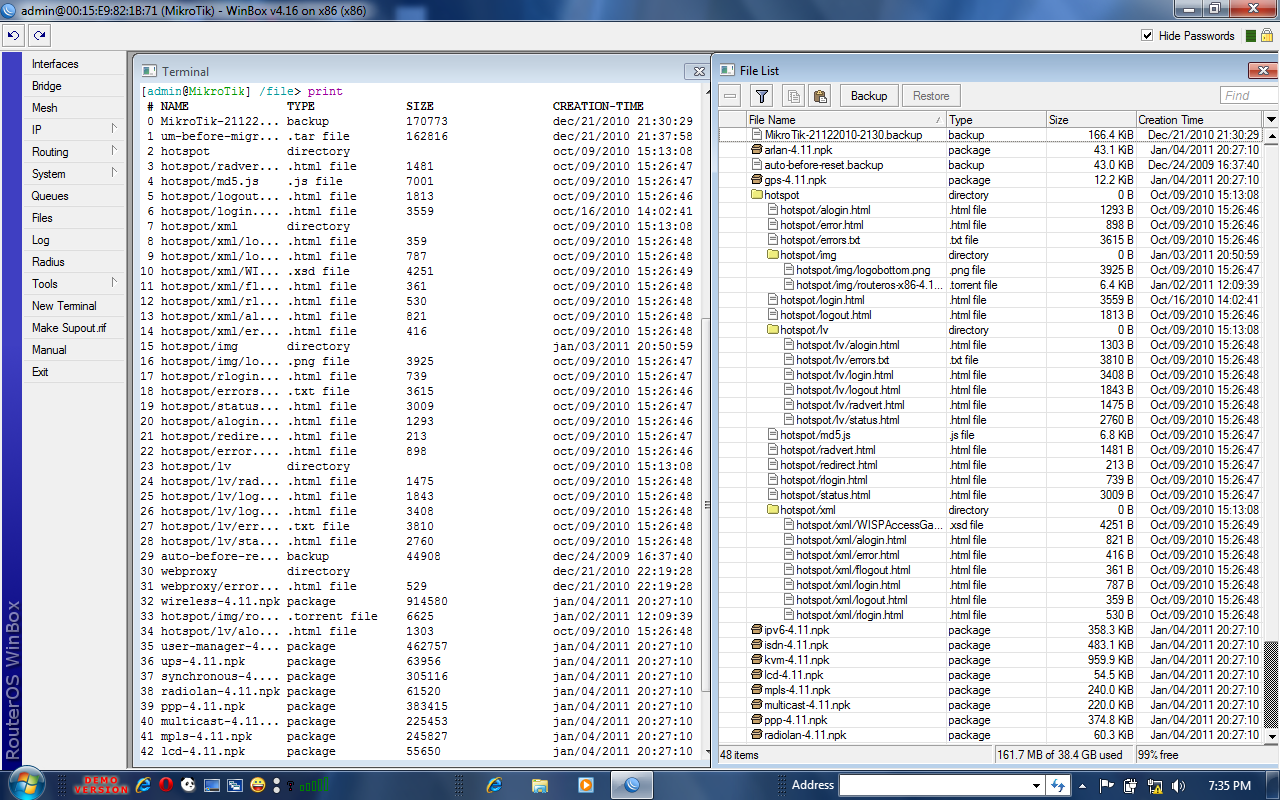The image size is (1280, 800).
Task: Sort by Size column header
Action: pos(1090,119)
